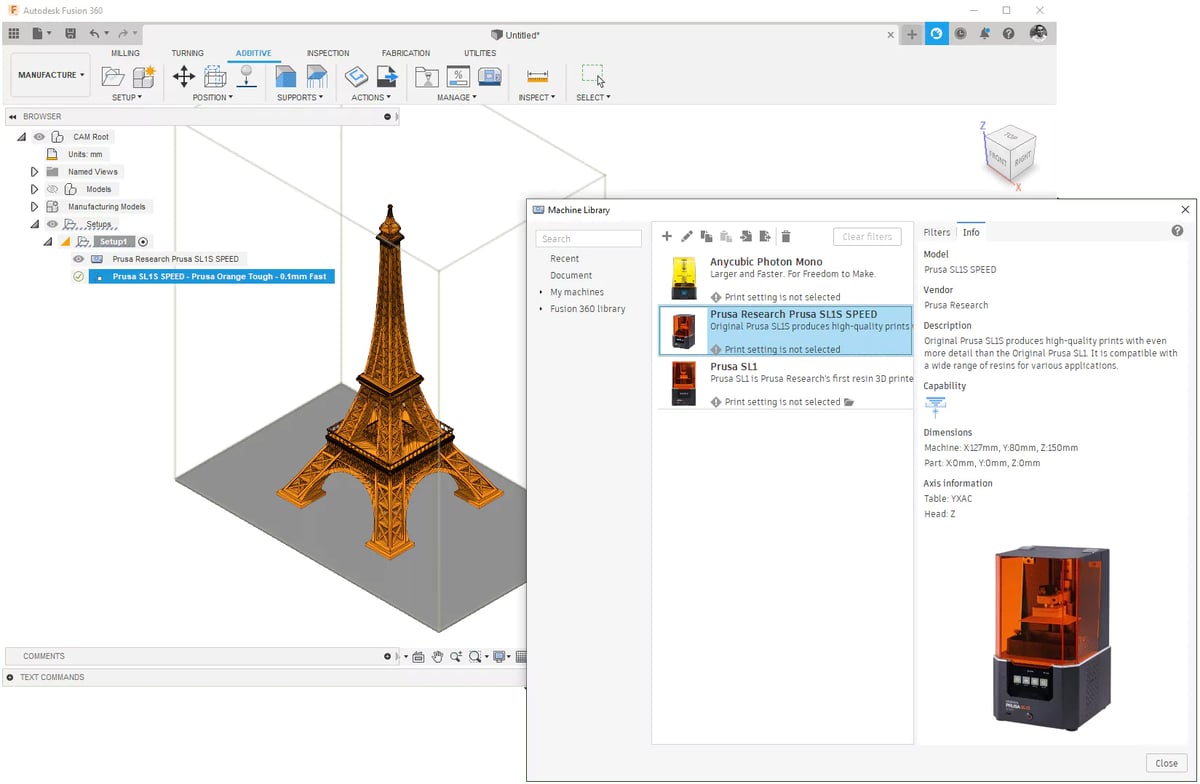Close the Machine Library with Close button
The image size is (1200, 784).
[1166, 763]
